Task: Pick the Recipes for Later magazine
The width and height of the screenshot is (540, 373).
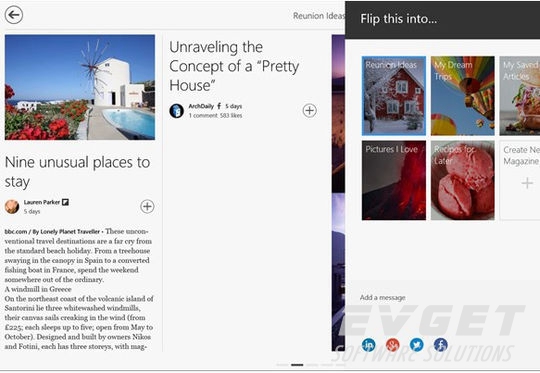Action: pos(463,180)
